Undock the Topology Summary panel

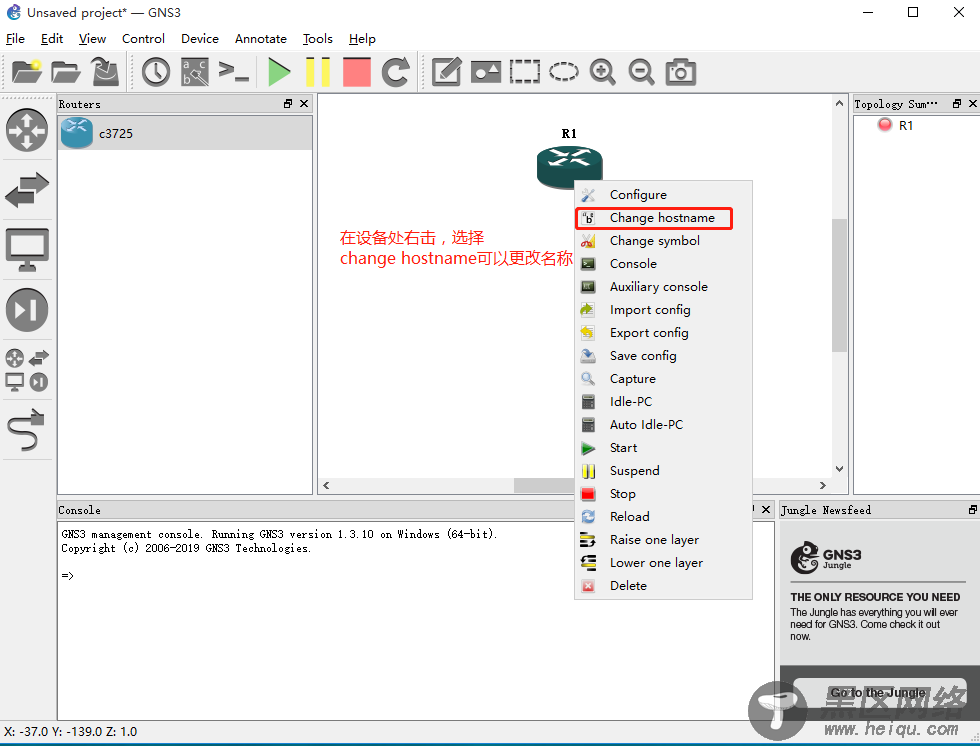pos(957,104)
